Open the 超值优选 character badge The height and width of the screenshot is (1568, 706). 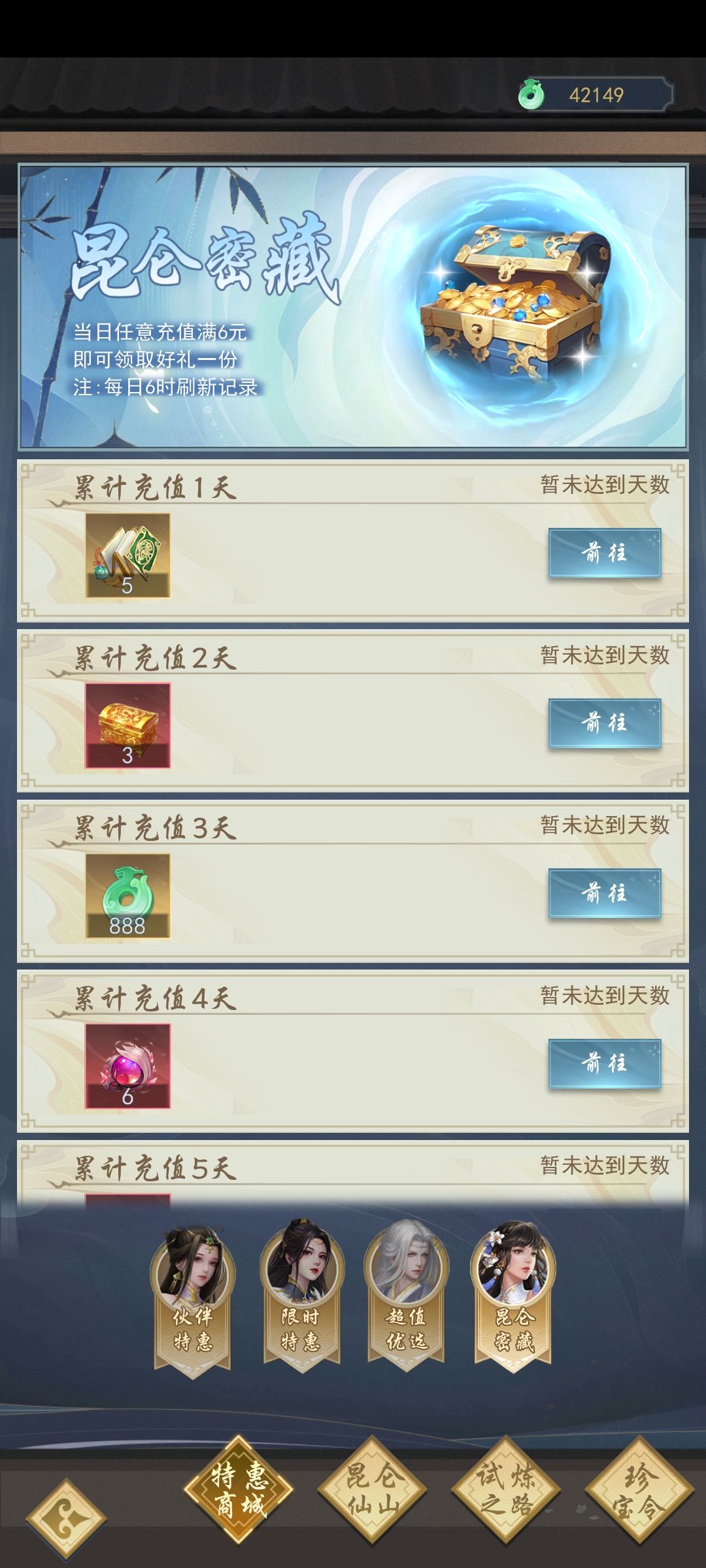[x=407, y=1296]
